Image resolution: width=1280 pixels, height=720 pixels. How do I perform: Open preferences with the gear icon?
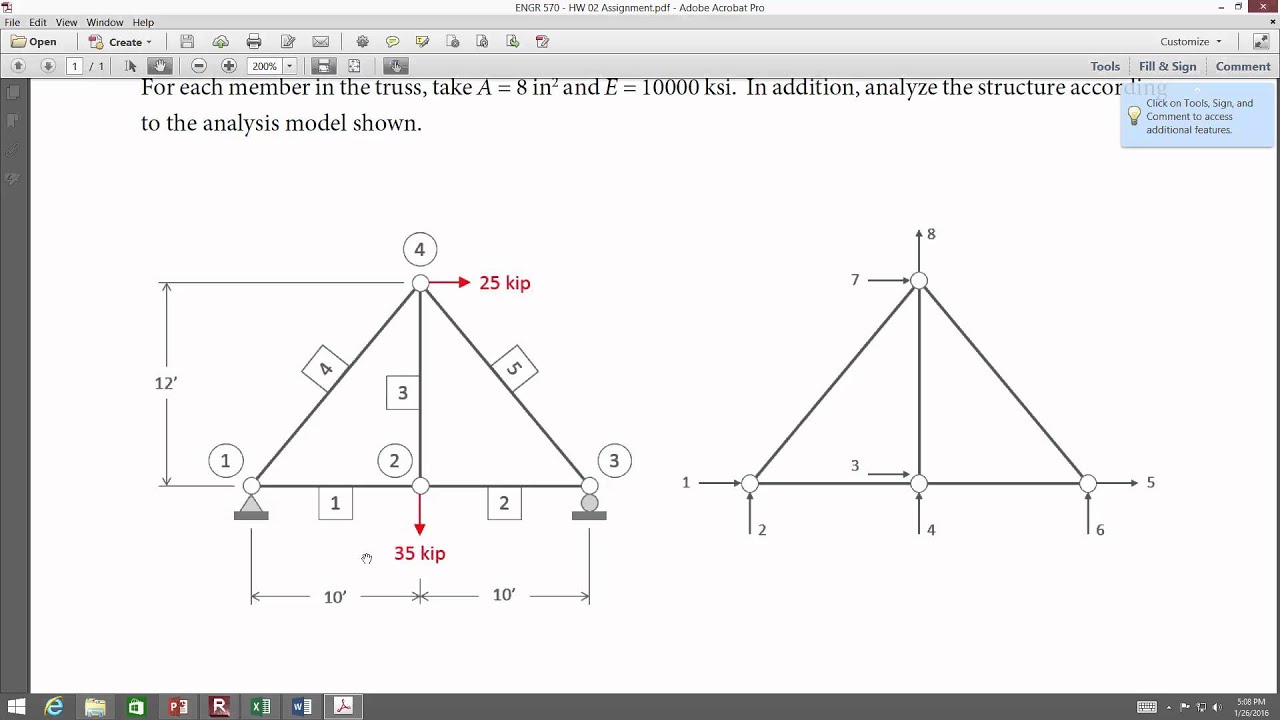(363, 42)
